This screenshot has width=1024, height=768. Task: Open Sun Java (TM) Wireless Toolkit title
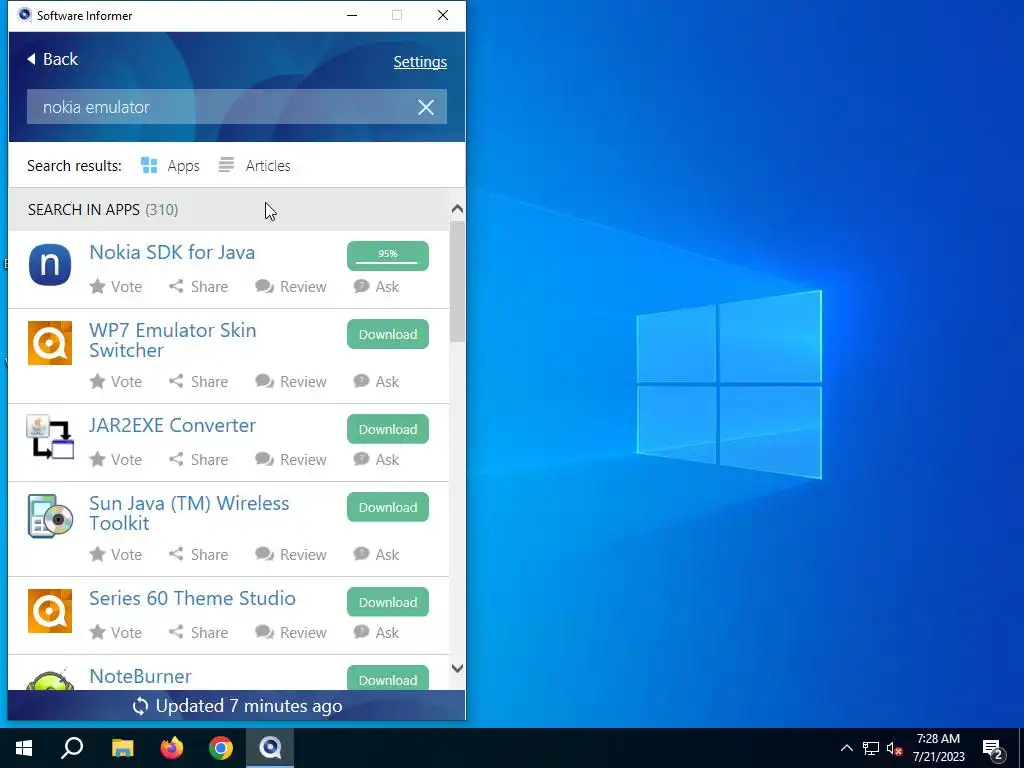pos(189,513)
